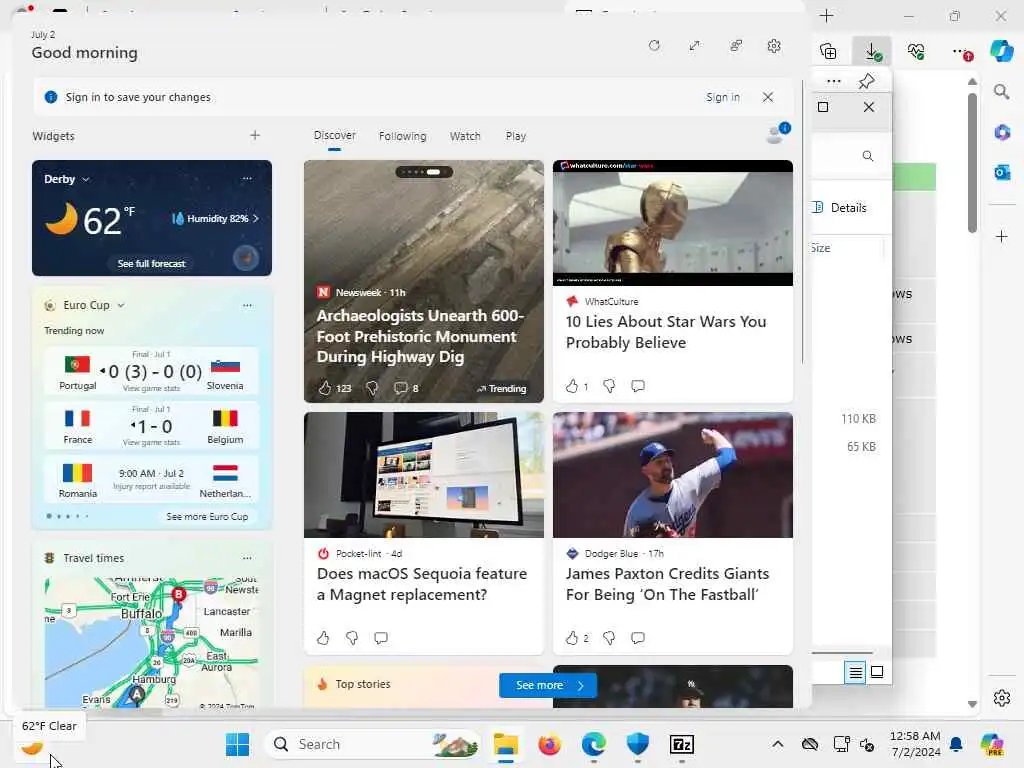Like the macOS Sequoia article

point(323,638)
